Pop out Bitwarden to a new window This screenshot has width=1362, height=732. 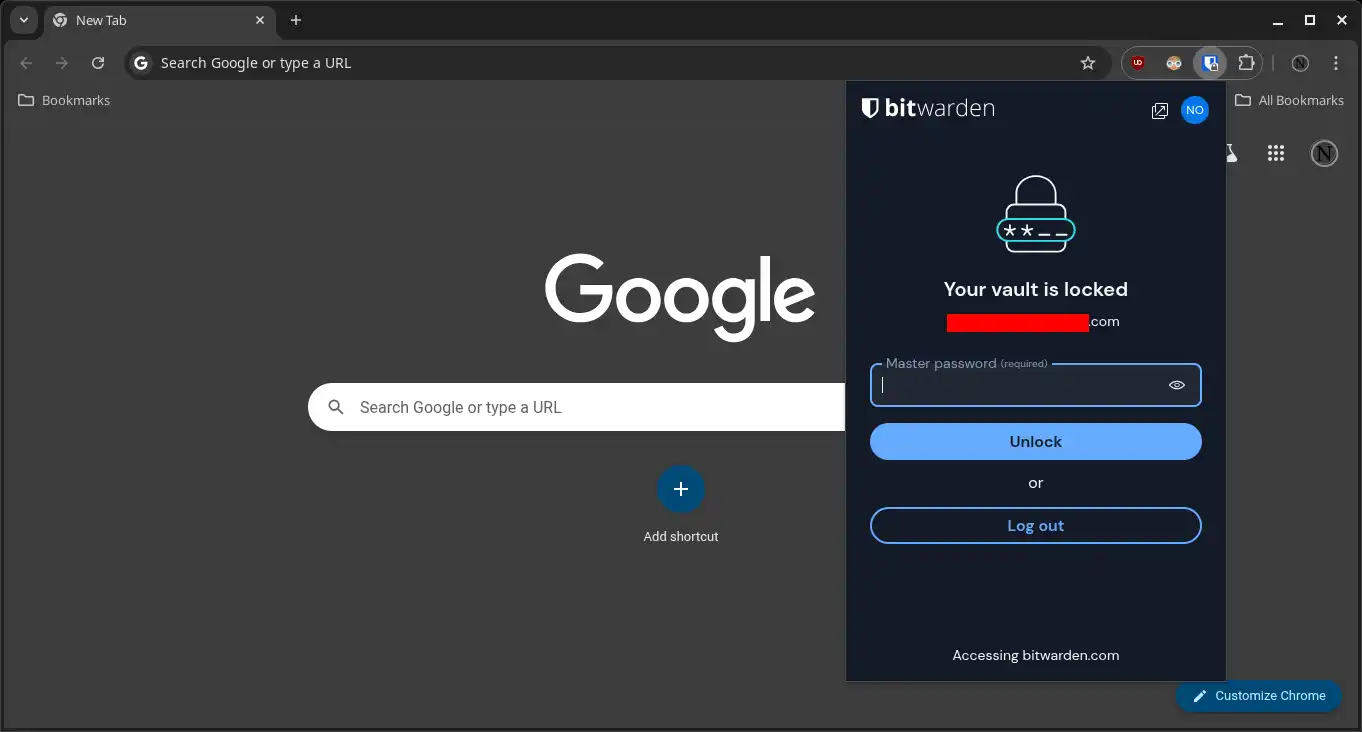1160,111
